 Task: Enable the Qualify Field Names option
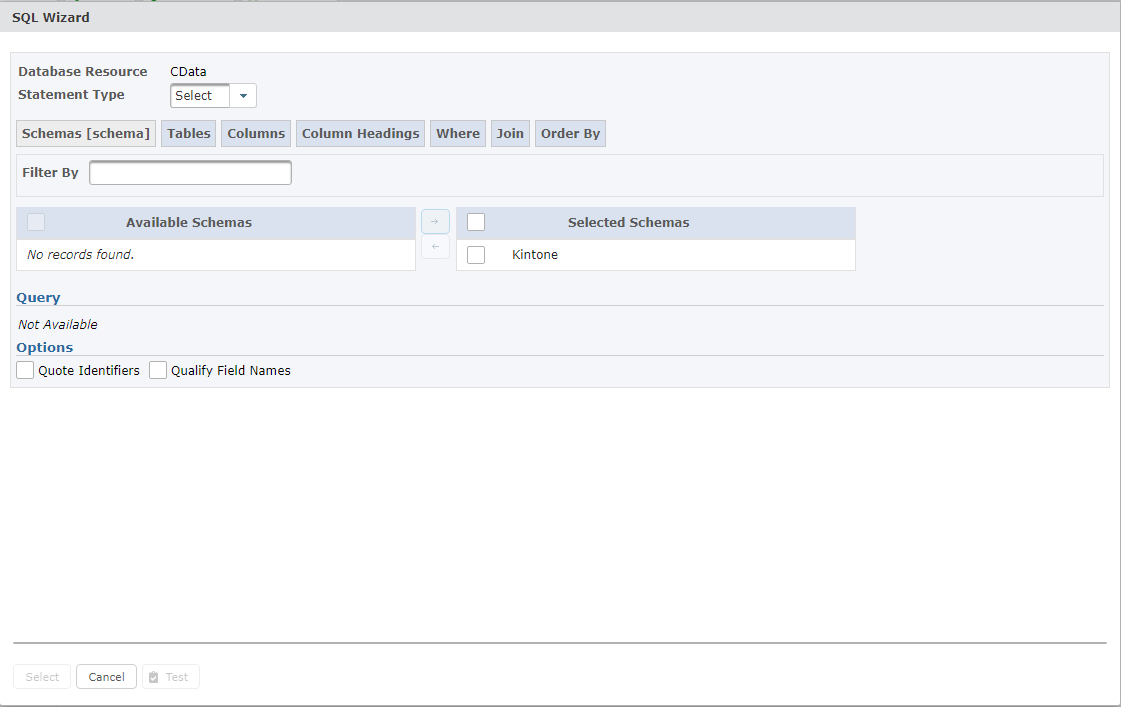tap(158, 370)
